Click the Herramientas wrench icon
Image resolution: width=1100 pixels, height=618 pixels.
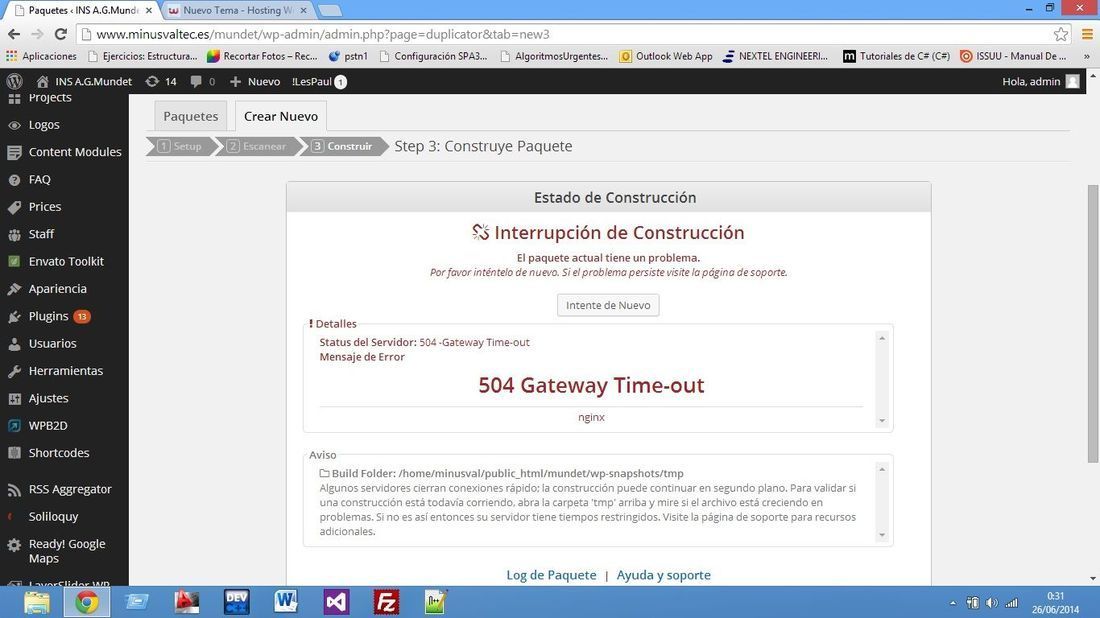[14, 371]
